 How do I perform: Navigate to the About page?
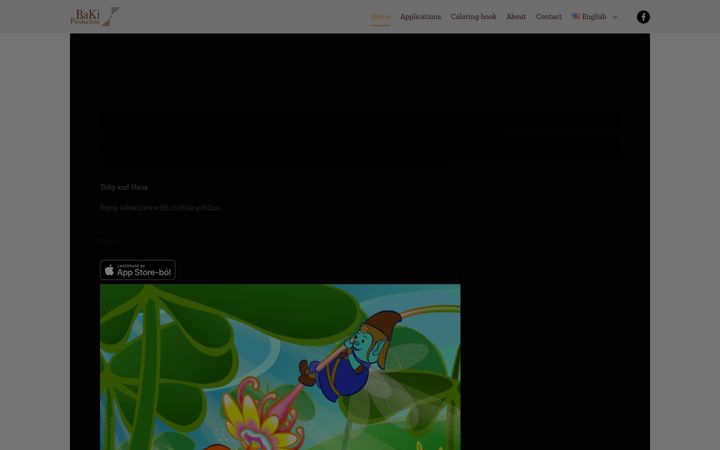tap(516, 17)
